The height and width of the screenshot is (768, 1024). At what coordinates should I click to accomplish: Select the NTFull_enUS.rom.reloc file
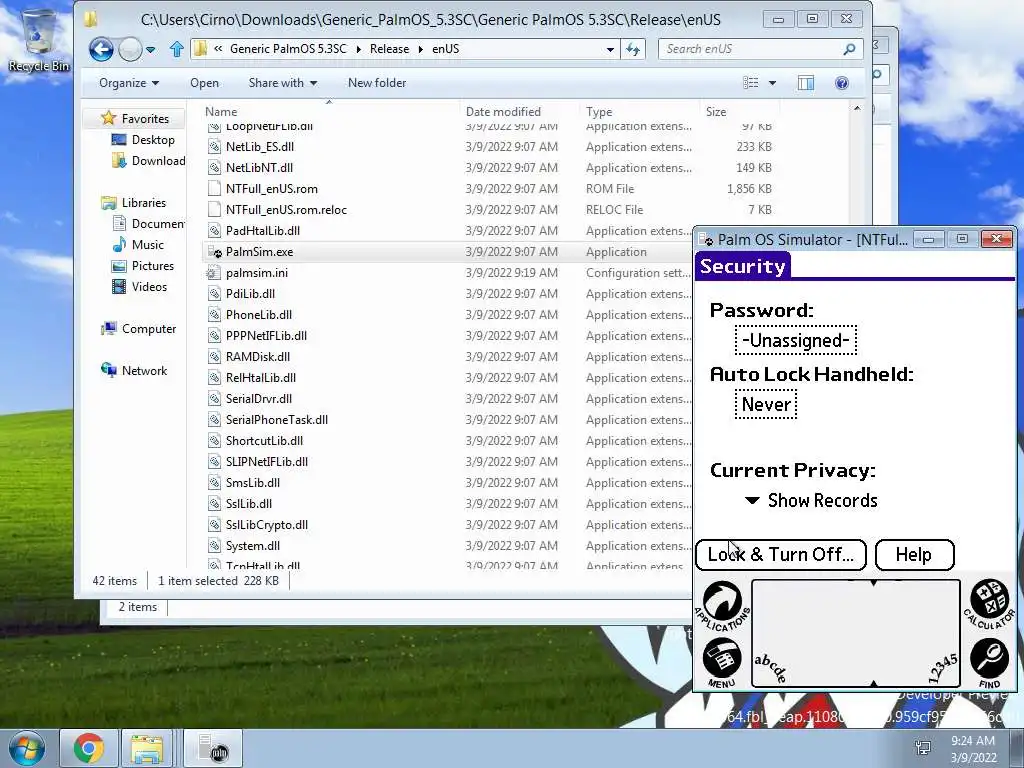pyautogui.click(x=286, y=210)
